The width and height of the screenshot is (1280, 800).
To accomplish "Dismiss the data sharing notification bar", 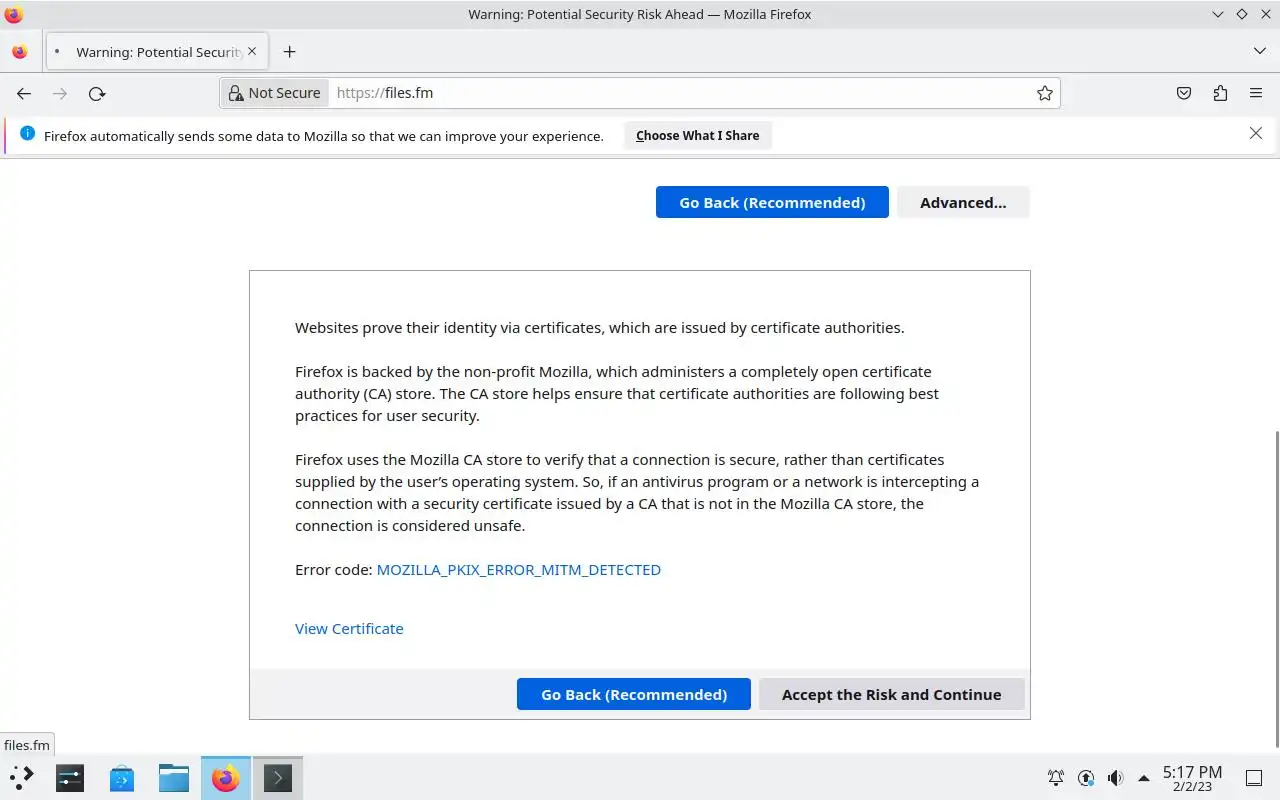I will (x=1256, y=133).
